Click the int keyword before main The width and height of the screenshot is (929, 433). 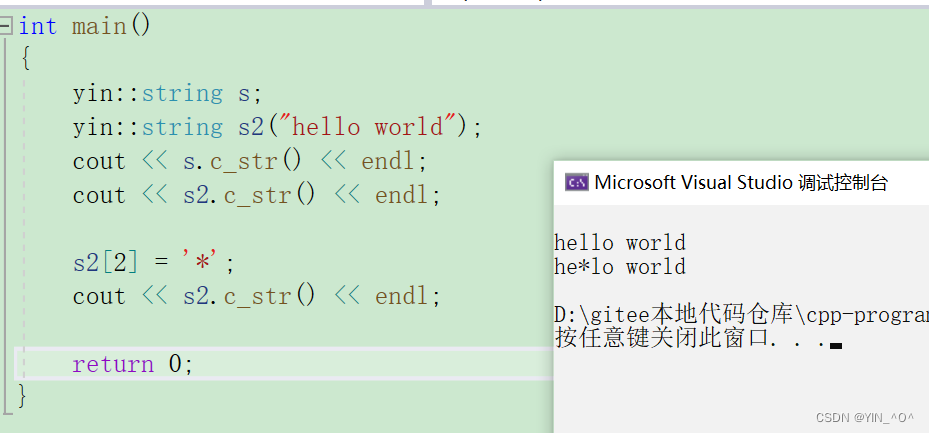(38, 26)
